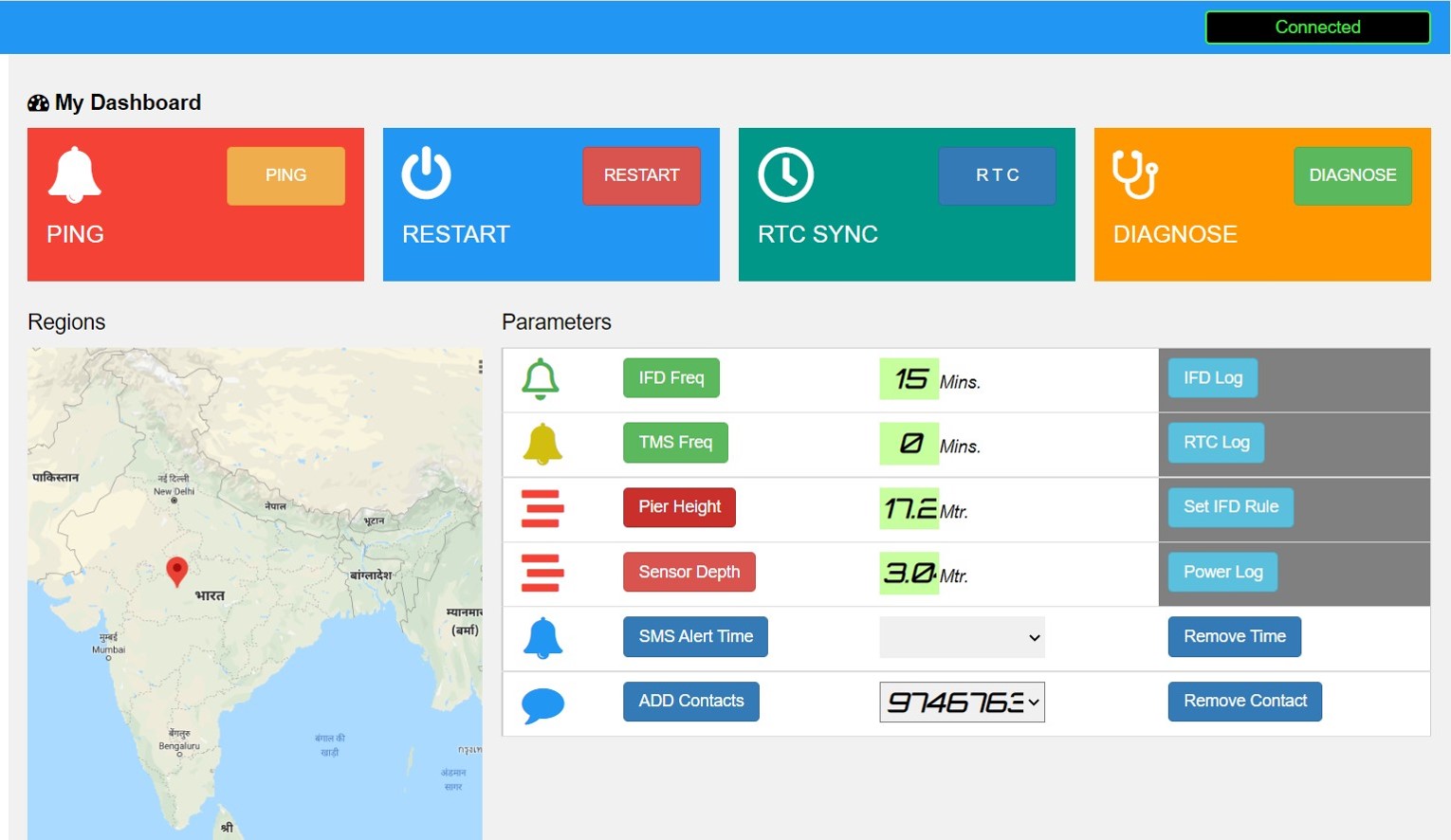1451x840 pixels.
Task: Open the IFD Log
Action: [1213, 377]
